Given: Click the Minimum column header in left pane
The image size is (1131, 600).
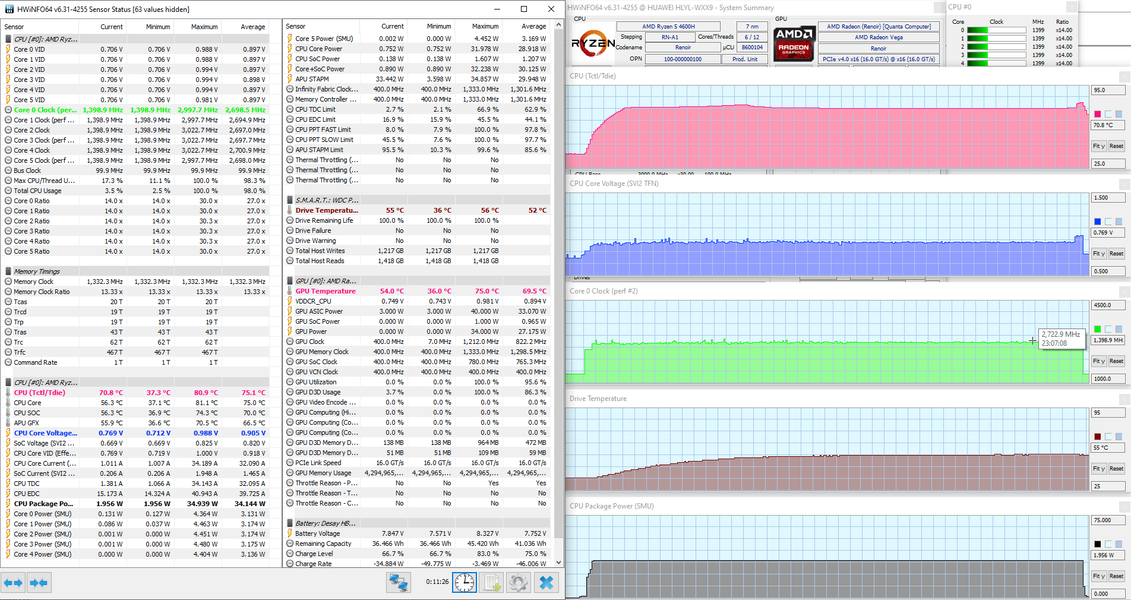Looking at the screenshot, I should coord(157,27).
